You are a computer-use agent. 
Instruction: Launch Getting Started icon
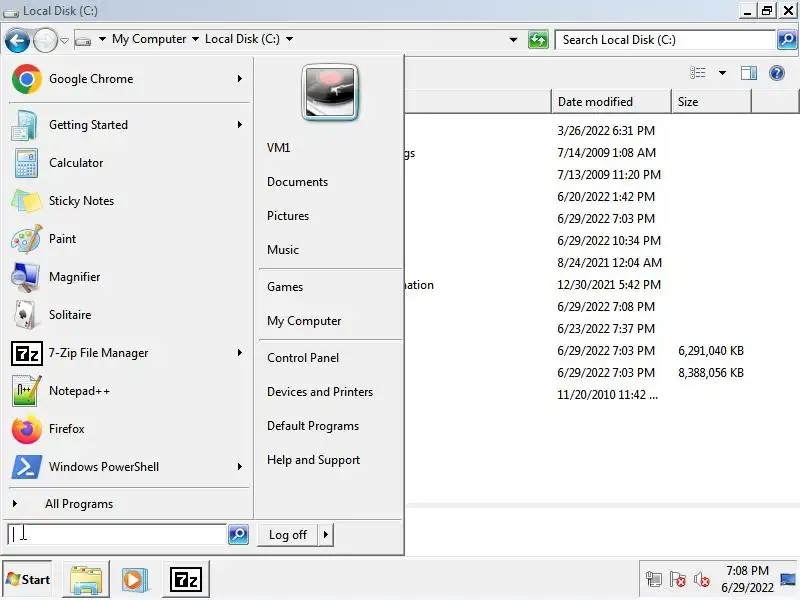(24, 125)
